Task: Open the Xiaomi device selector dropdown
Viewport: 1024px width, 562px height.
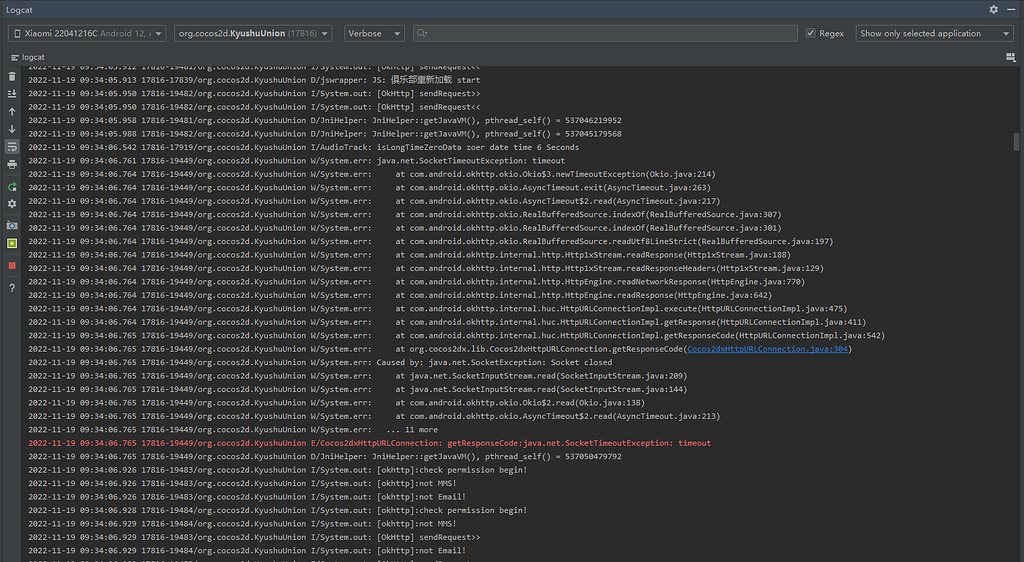Action: coord(87,33)
